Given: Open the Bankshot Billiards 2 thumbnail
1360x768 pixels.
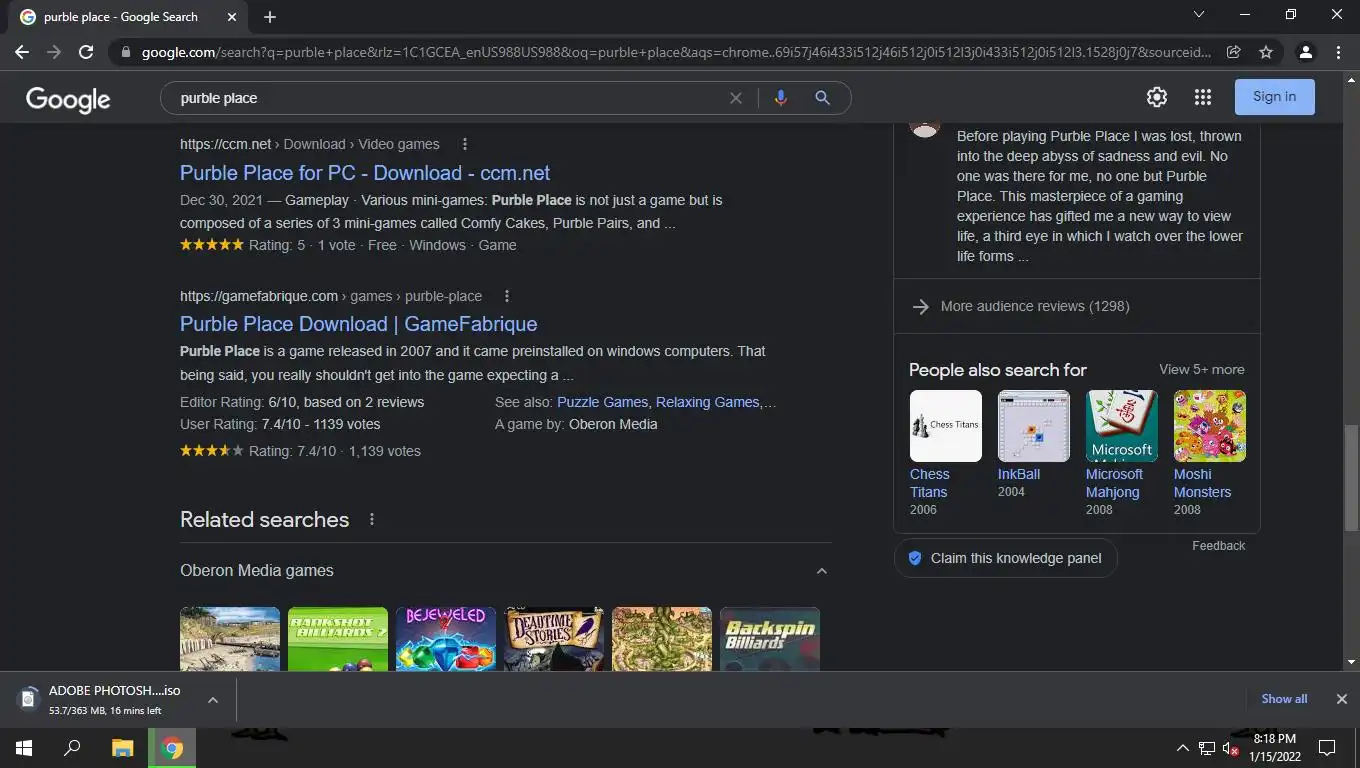Looking at the screenshot, I should click(x=338, y=639).
